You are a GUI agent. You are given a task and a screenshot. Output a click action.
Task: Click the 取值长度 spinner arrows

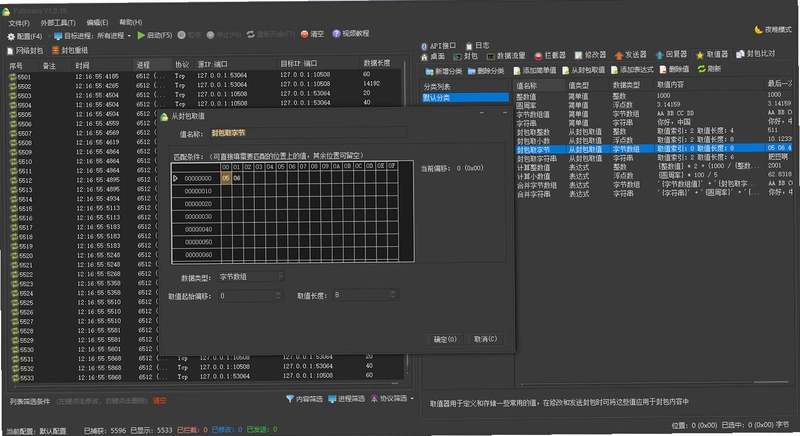click(x=392, y=295)
